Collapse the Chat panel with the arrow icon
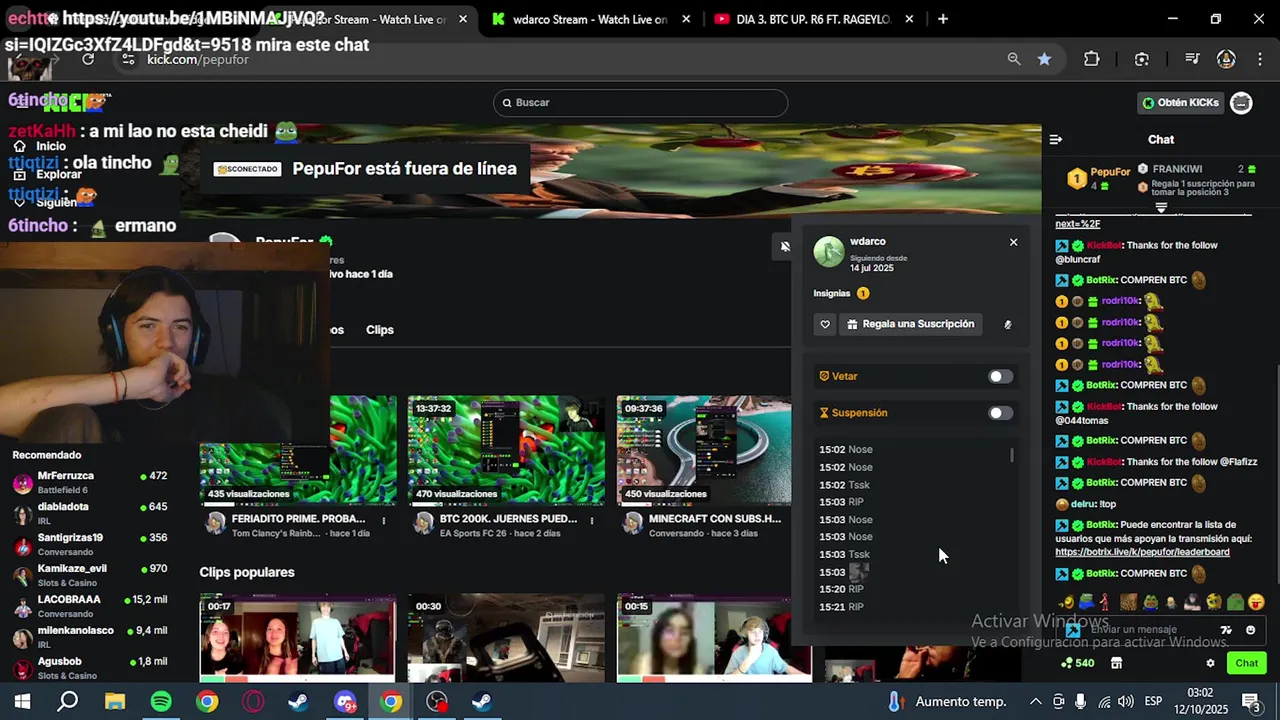Image resolution: width=1280 pixels, height=720 pixels. point(1056,139)
